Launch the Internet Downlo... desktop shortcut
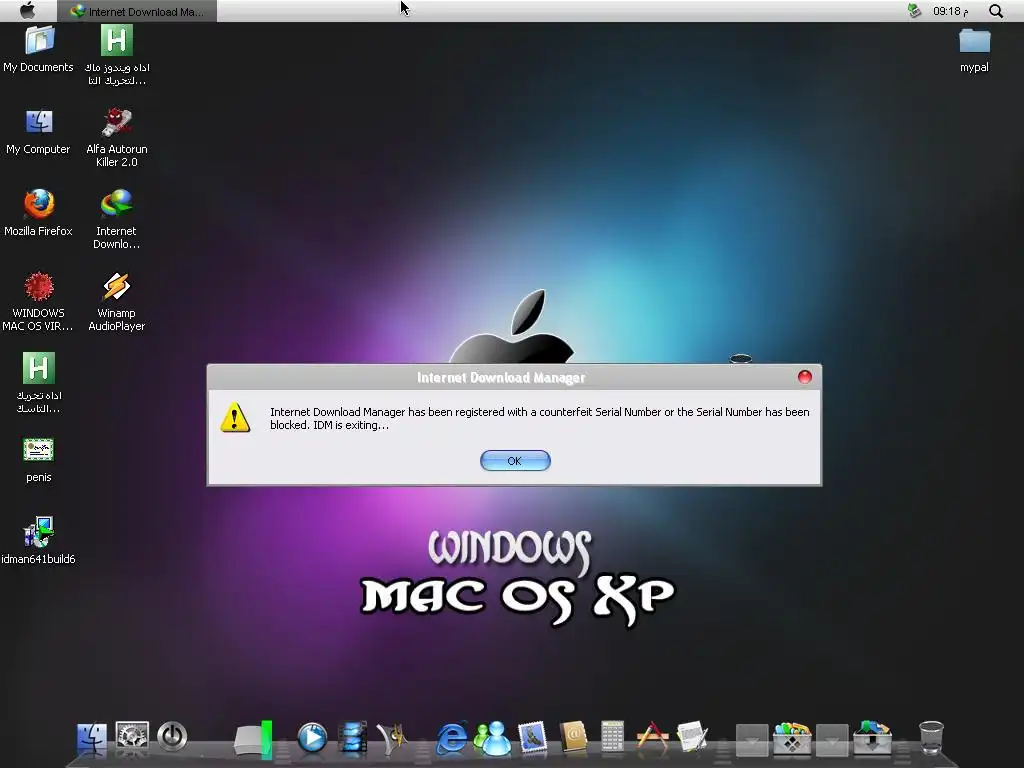This screenshot has width=1024, height=768. (x=117, y=219)
